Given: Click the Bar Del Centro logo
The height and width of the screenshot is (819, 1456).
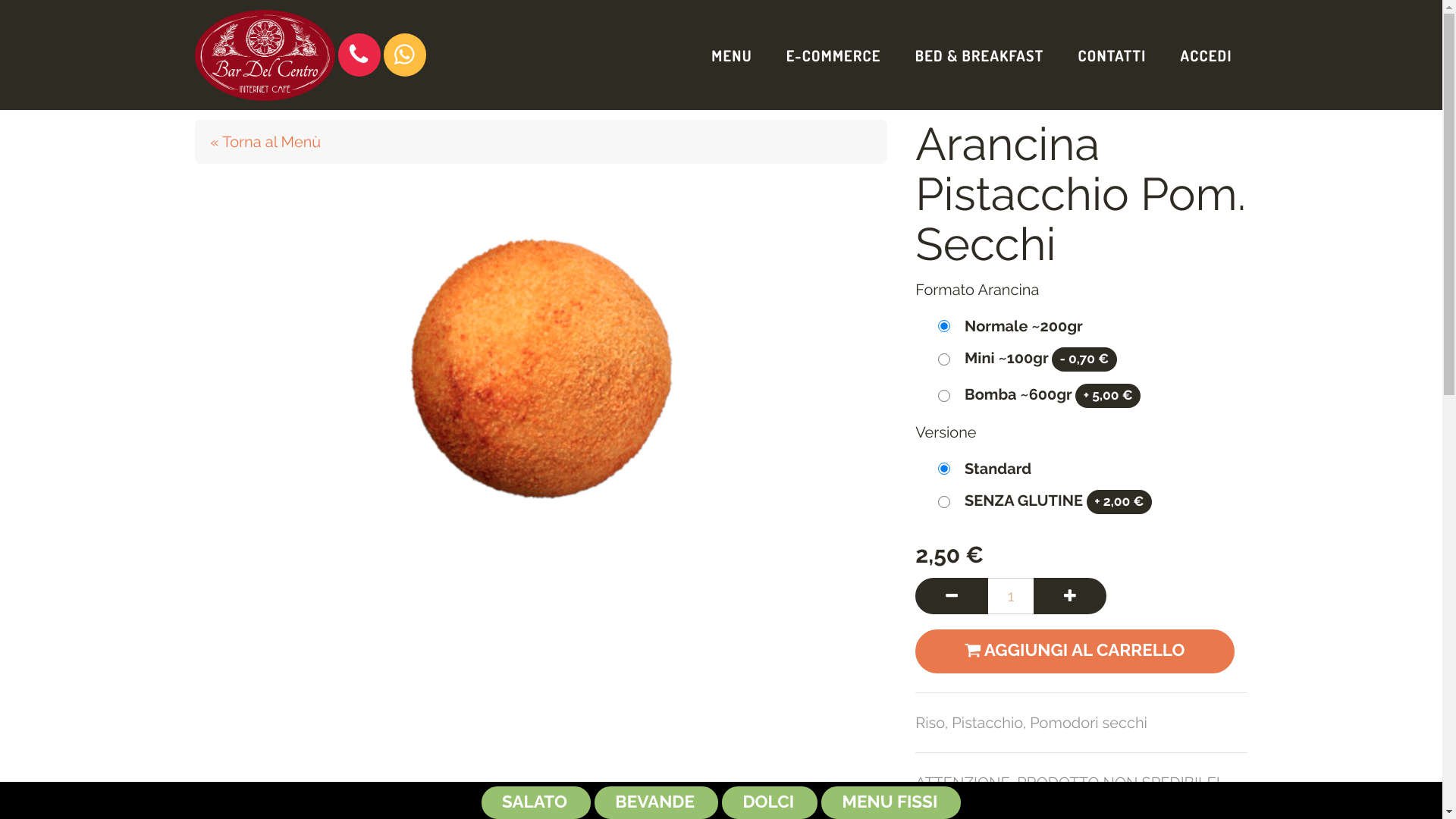Looking at the screenshot, I should coord(265,55).
